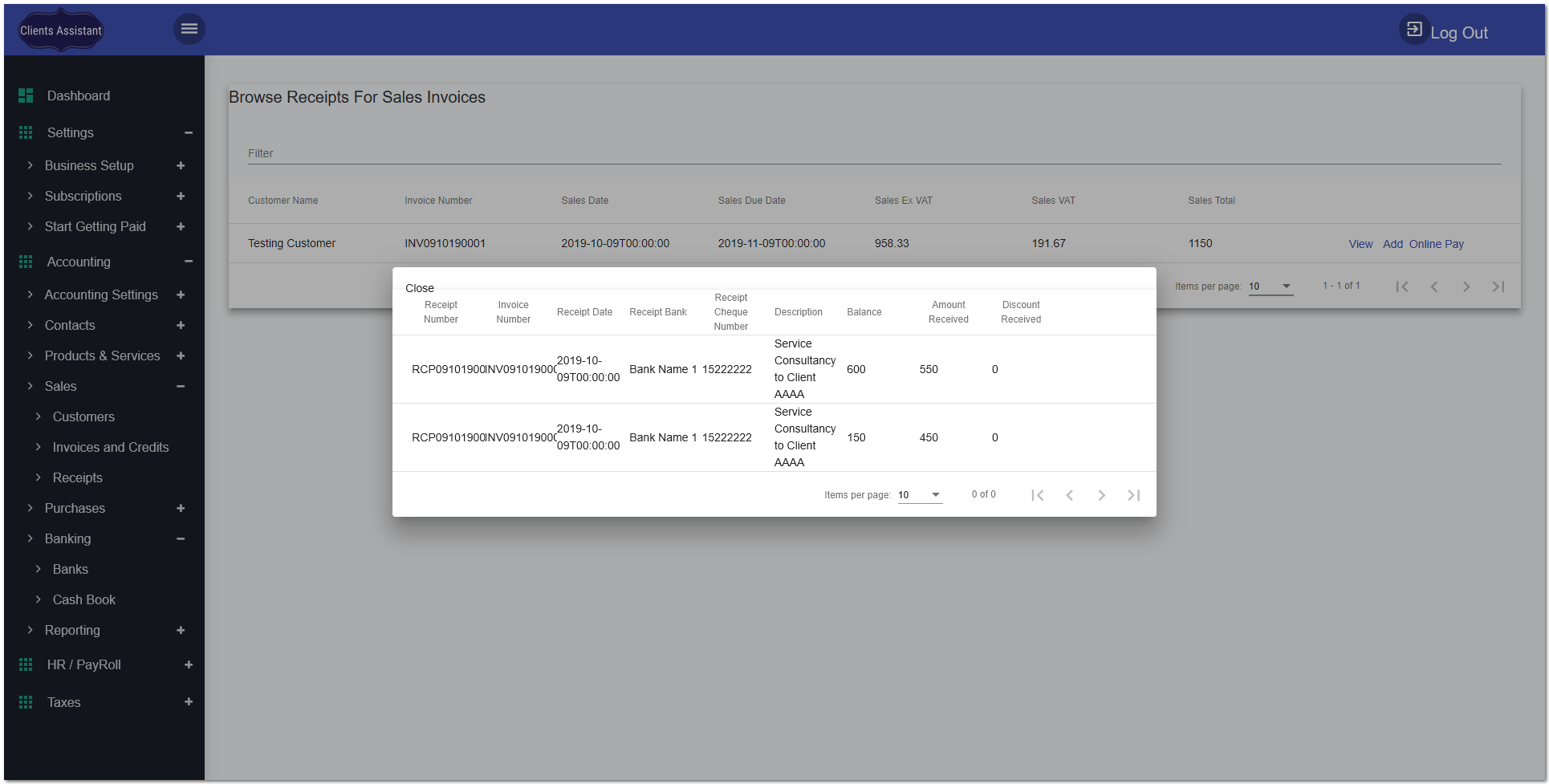This screenshot has width=1549, height=784.
Task: Click the last page arrow in the modal pagination
Action: pyautogui.click(x=1133, y=494)
